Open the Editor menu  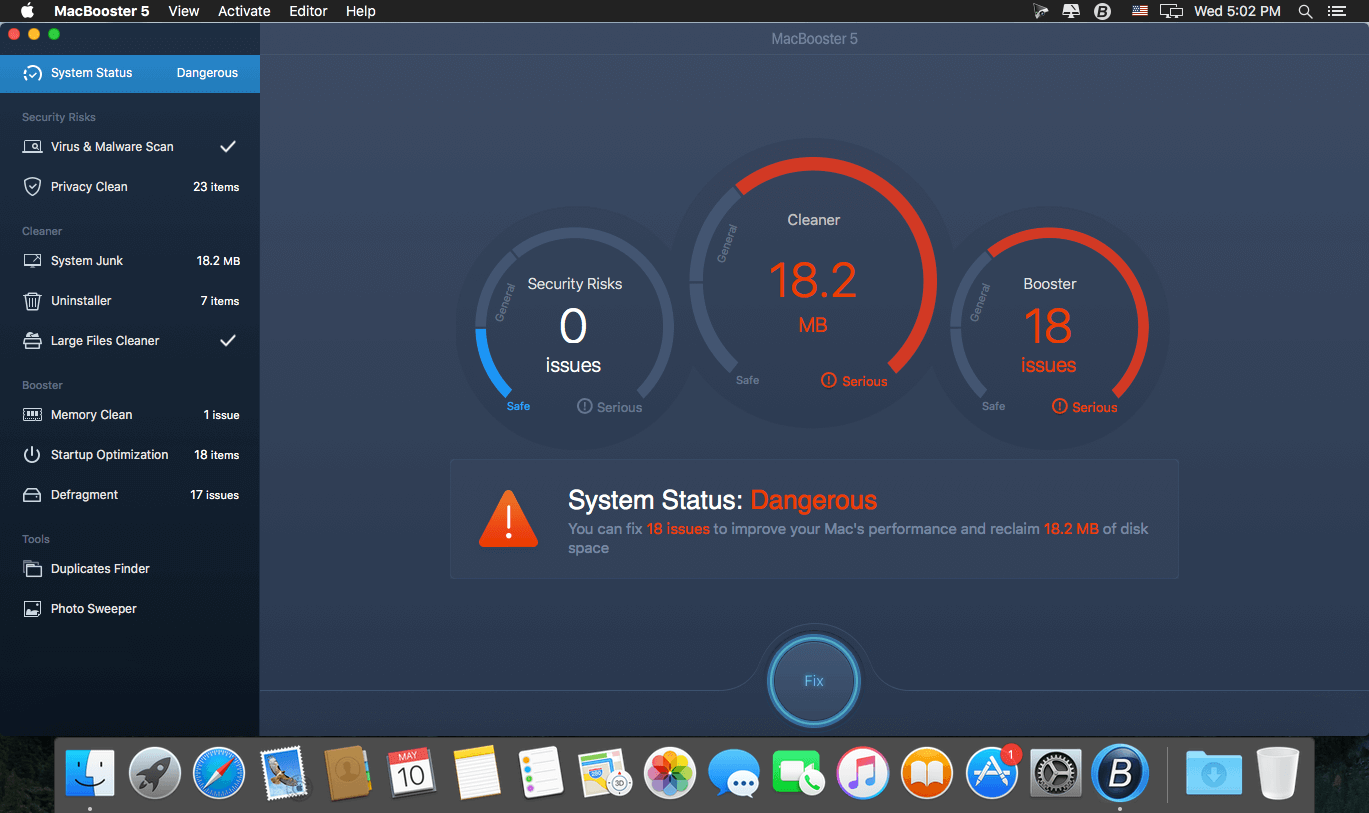point(308,11)
